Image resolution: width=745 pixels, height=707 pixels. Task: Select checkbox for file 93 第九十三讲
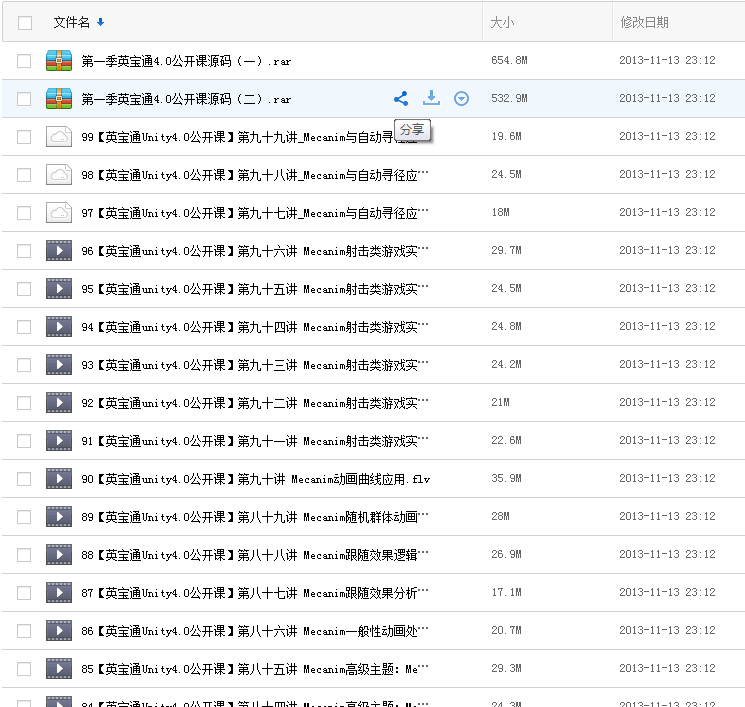coord(24,365)
